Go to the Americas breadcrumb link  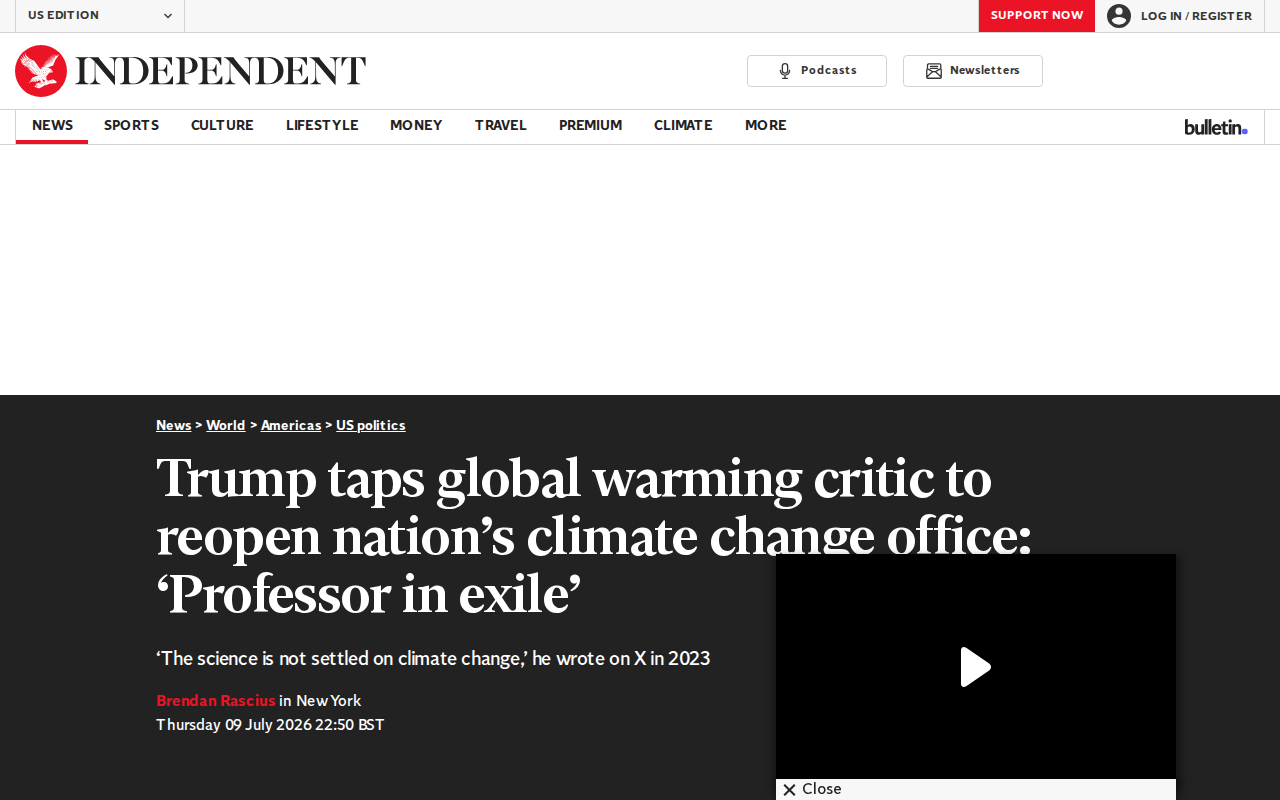pyautogui.click(x=291, y=426)
